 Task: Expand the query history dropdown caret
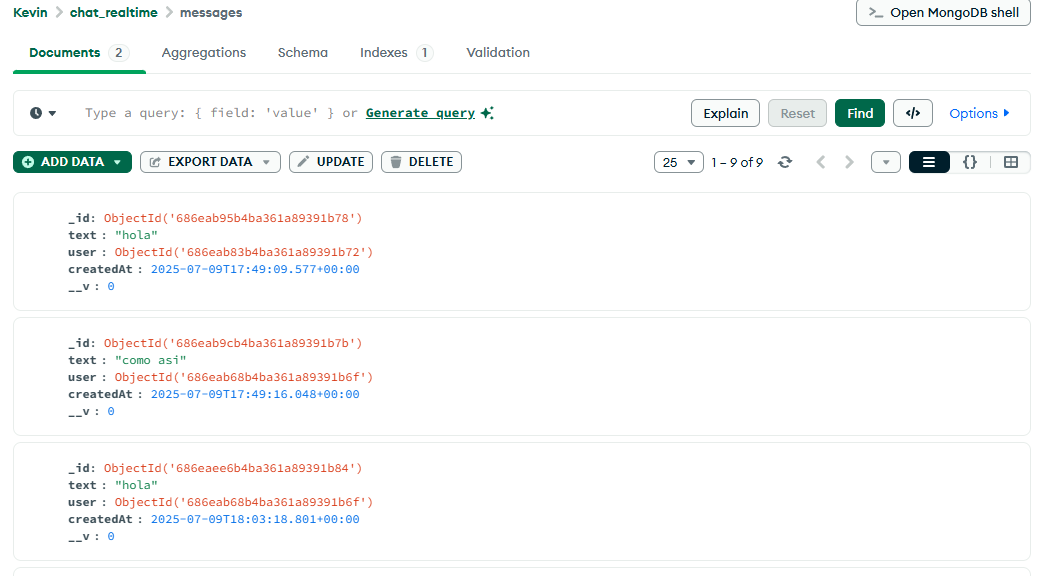pos(52,114)
